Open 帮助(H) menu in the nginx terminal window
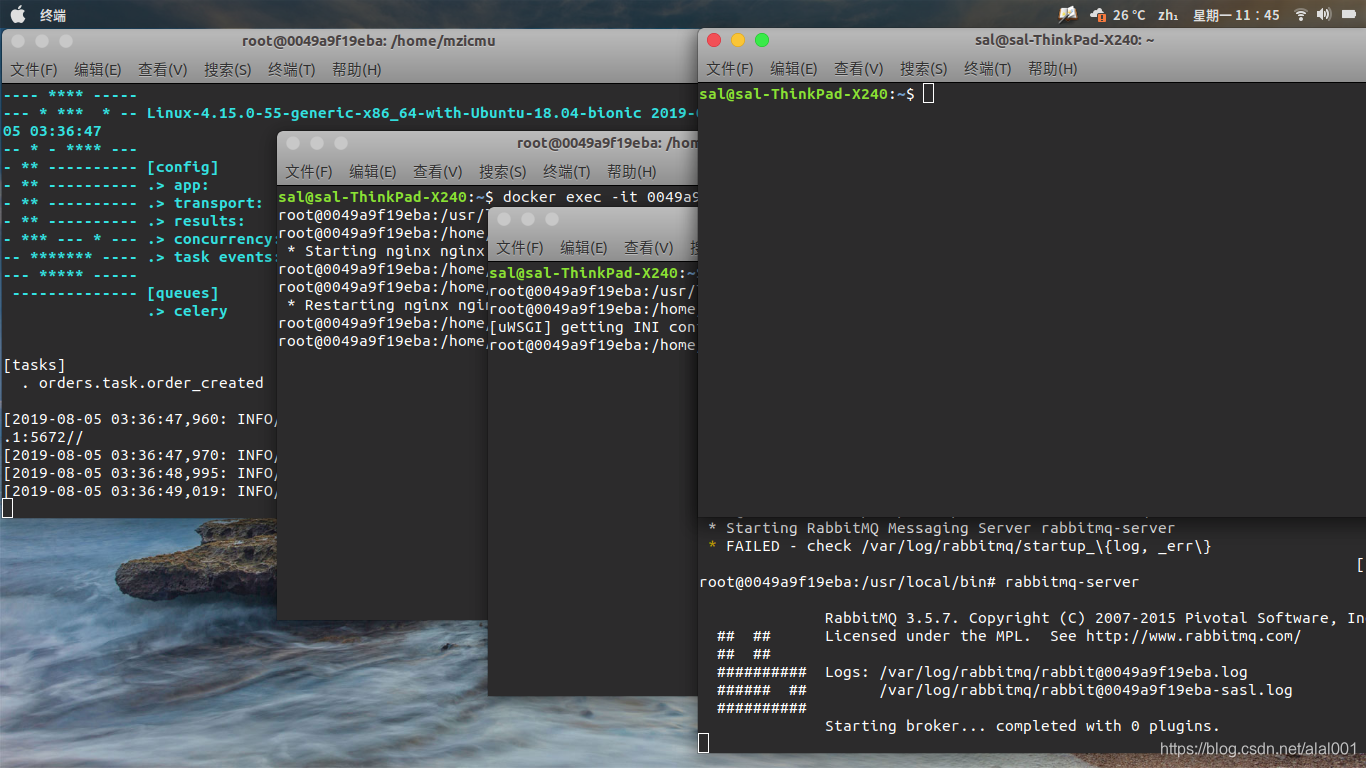Screen dimensions: 1366x768 click(632, 171)
